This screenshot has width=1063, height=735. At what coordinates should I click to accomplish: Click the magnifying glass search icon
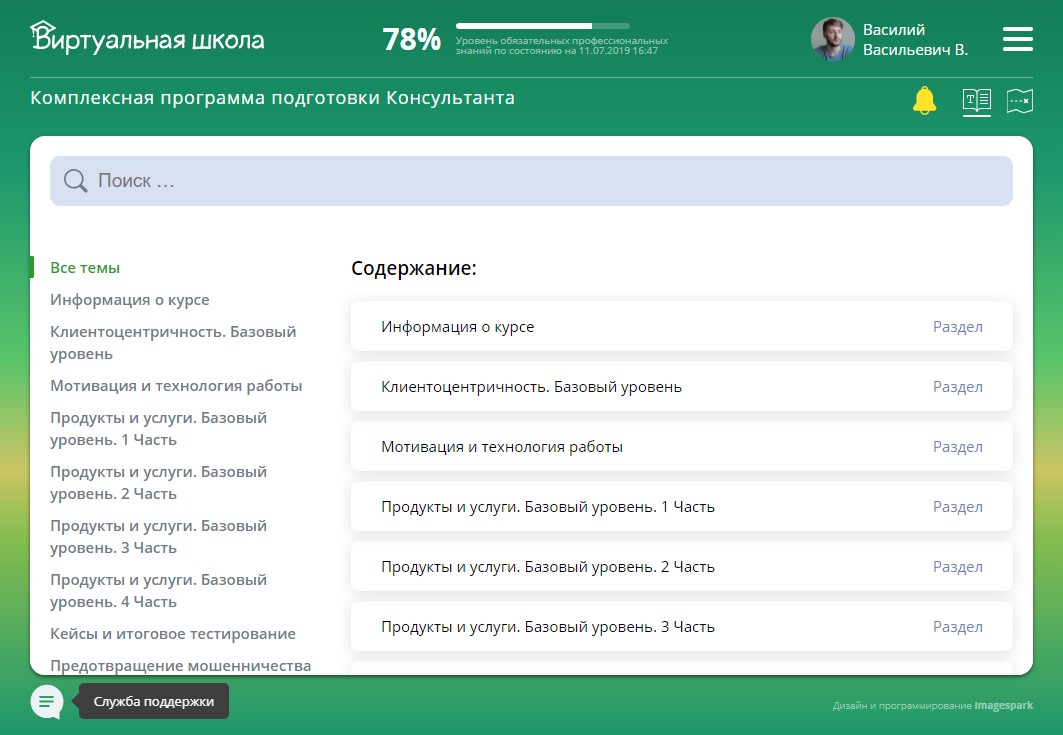point(75,180)
